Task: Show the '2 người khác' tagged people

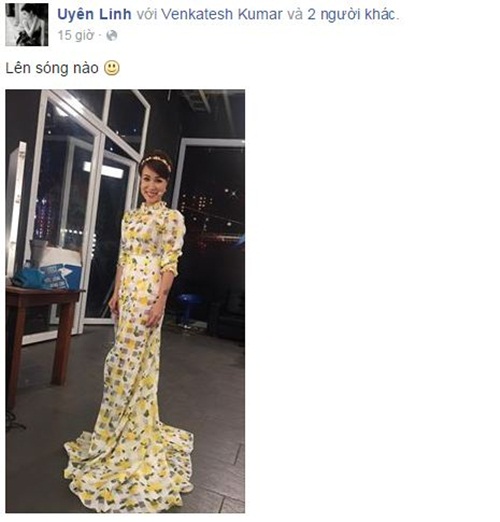Action: (x=352, y=14)
